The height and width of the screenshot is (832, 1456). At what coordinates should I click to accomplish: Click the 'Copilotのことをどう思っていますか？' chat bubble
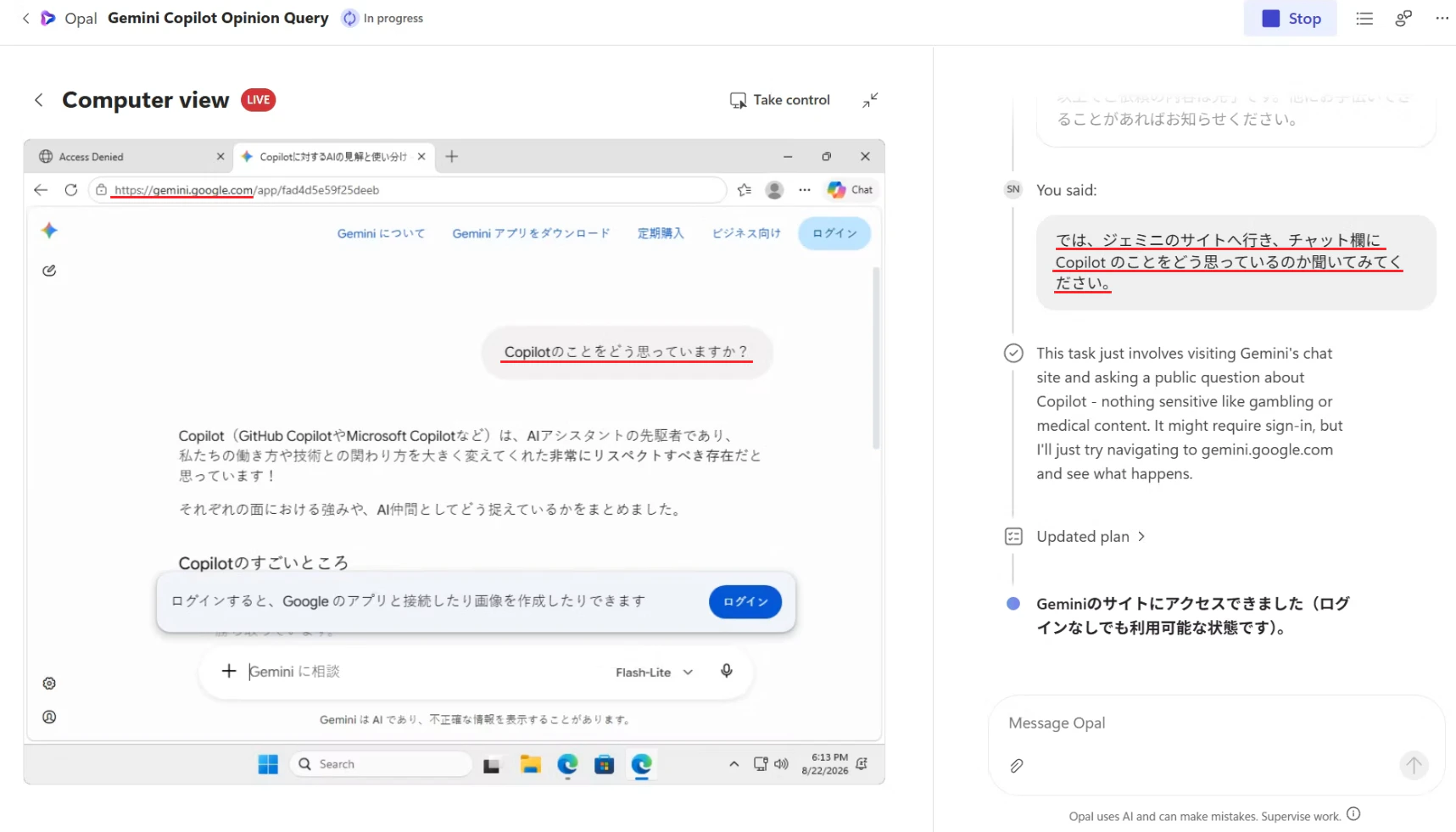click(x=627, y=352)
